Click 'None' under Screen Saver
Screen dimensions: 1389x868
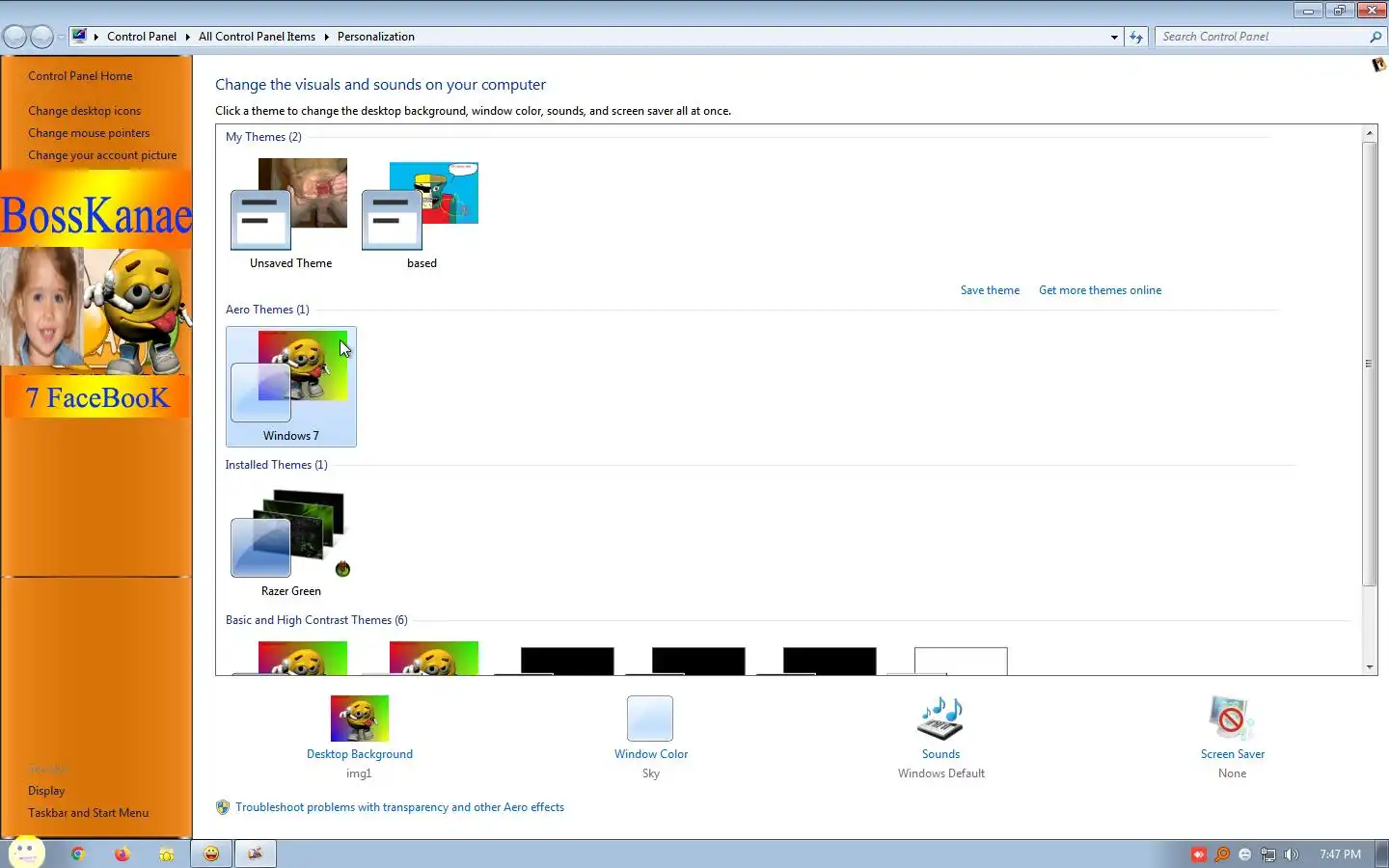(1233, 773)
